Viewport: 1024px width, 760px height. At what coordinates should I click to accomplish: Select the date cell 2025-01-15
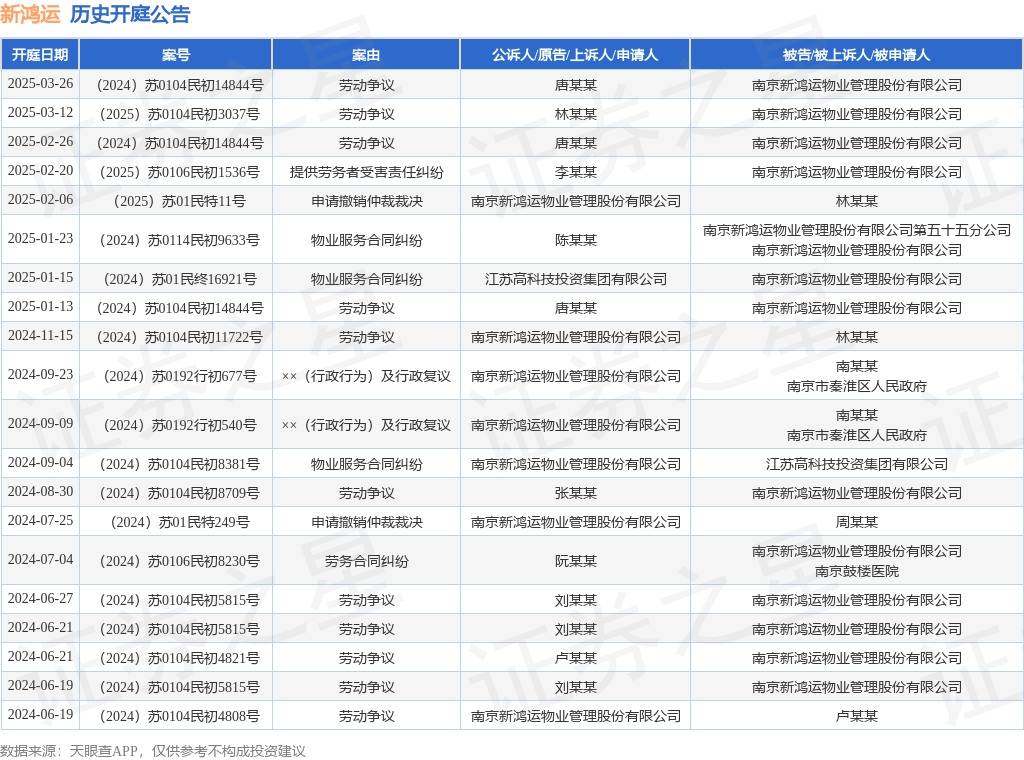[x=40, y=277]
